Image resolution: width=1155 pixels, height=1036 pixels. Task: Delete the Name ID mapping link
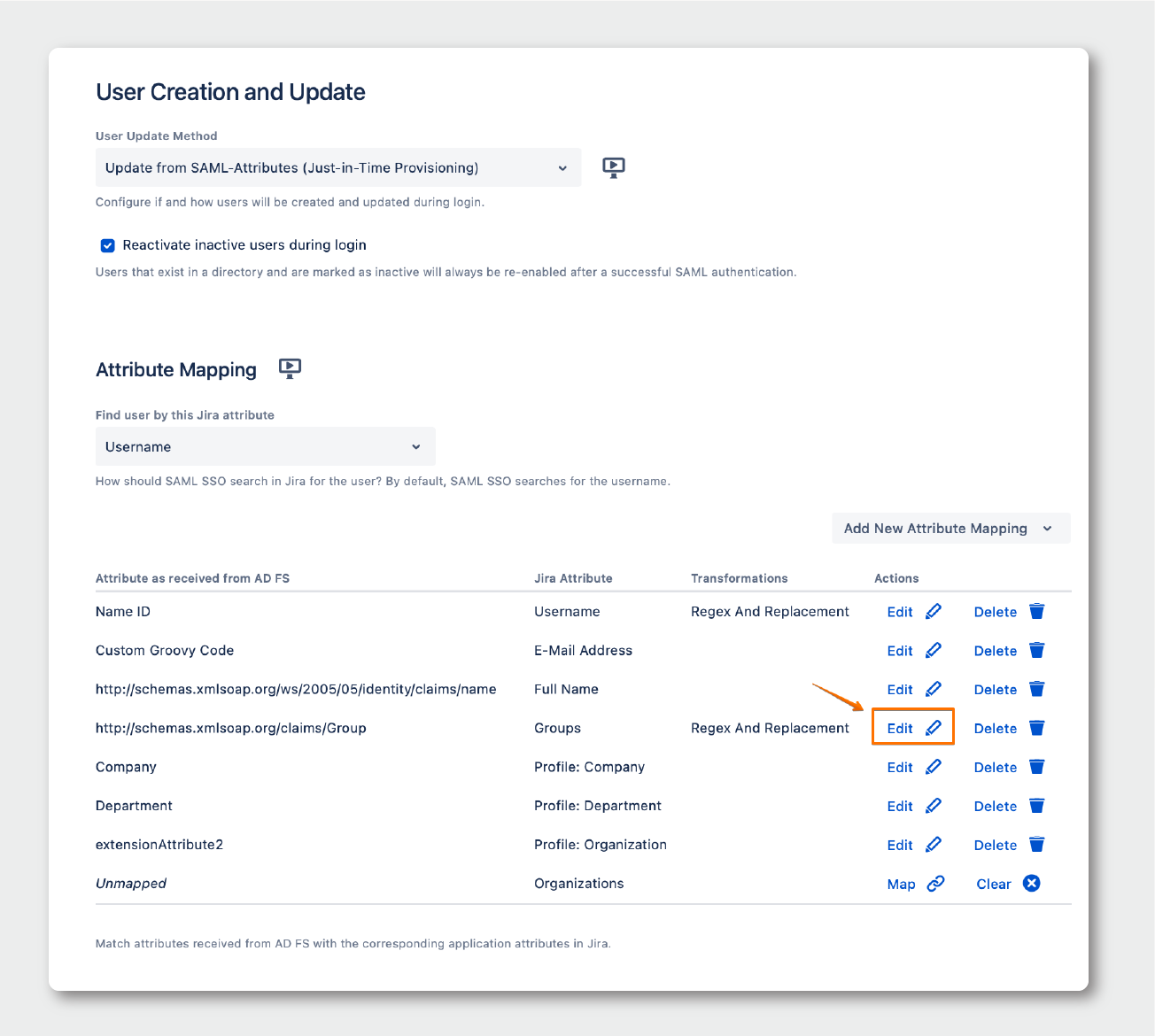click(x=996, y=612)
